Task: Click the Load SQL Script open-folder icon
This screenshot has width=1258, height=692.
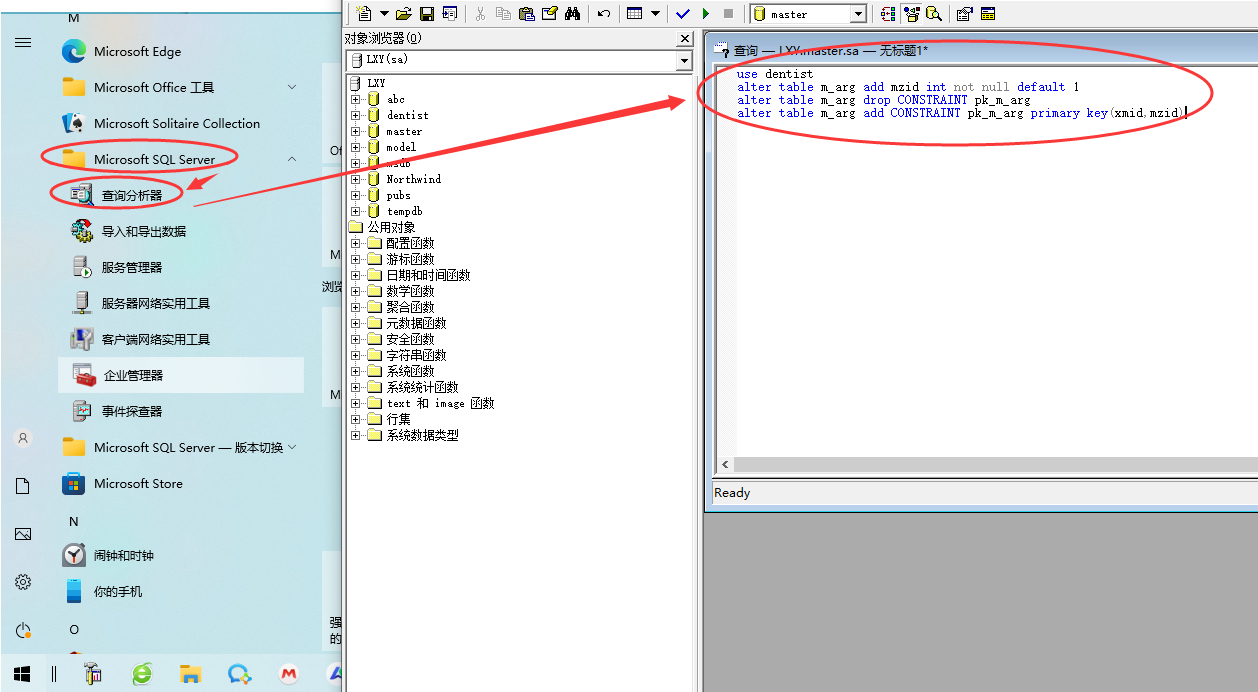Action: tap(404, 14)
